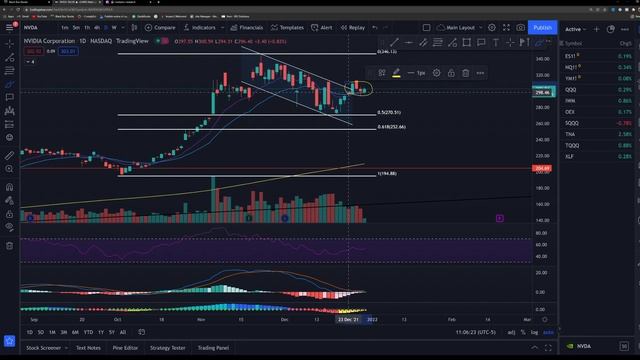The image size is (640, 360).
Task: Select parallel channel in favorites toolbar
Action: tap(423, 42)
